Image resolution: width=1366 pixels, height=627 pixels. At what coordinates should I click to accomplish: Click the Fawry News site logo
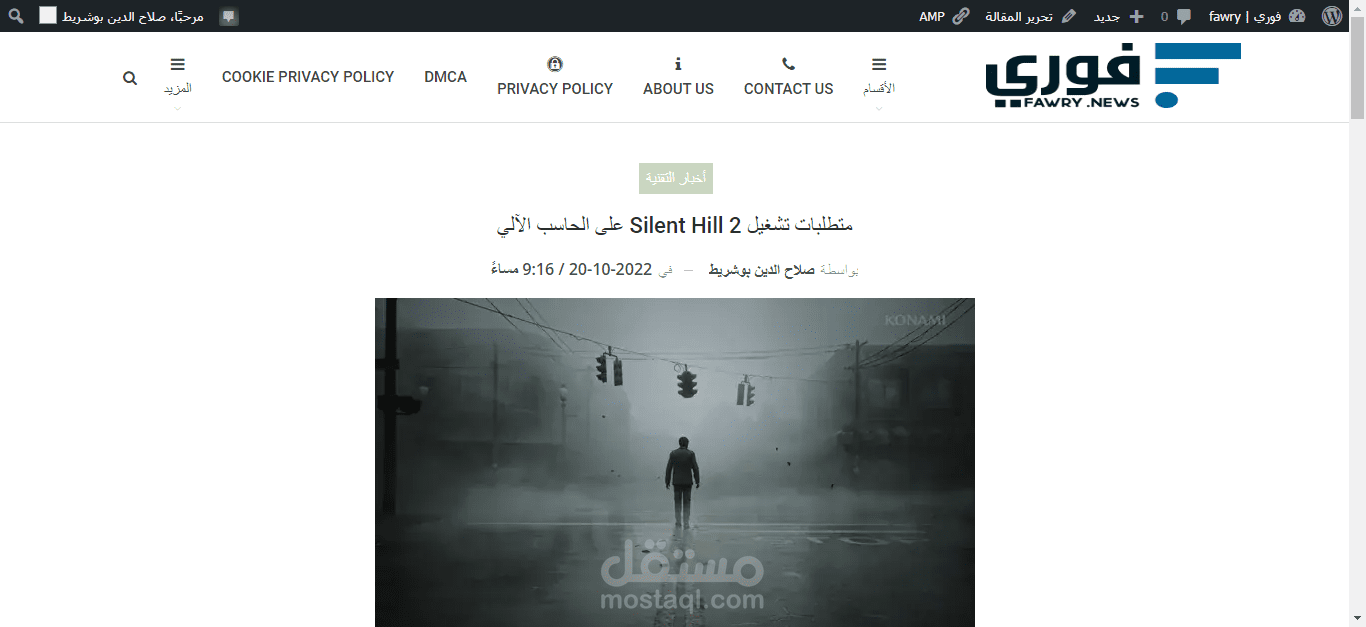1113,75
